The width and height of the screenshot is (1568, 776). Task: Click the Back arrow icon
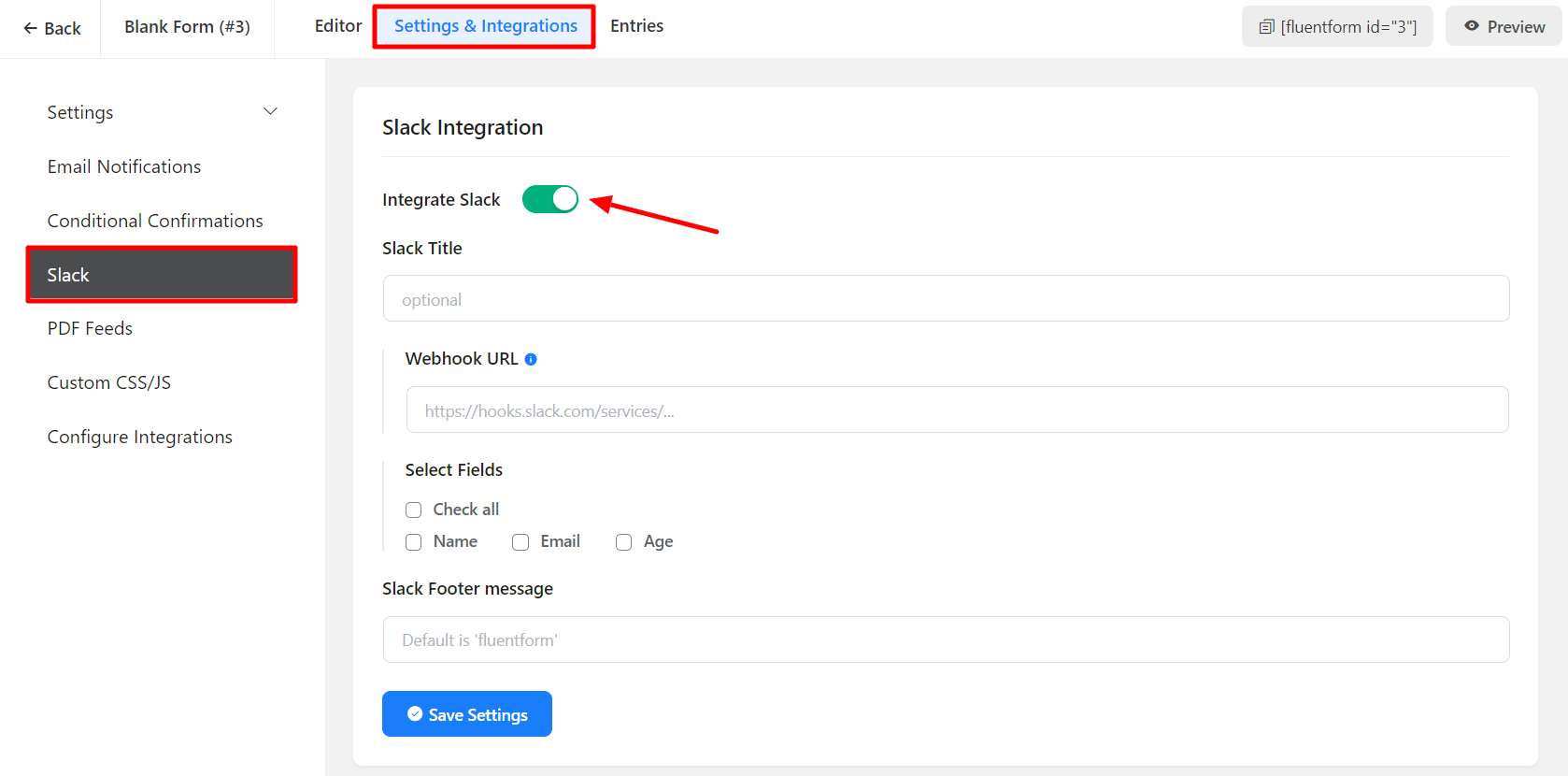pyautogui.click(x=30, y=29)
